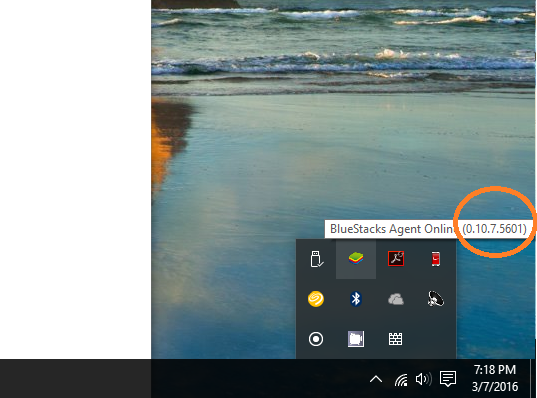Open the Bluetooth devices tray icon

[x=356, y=299]
